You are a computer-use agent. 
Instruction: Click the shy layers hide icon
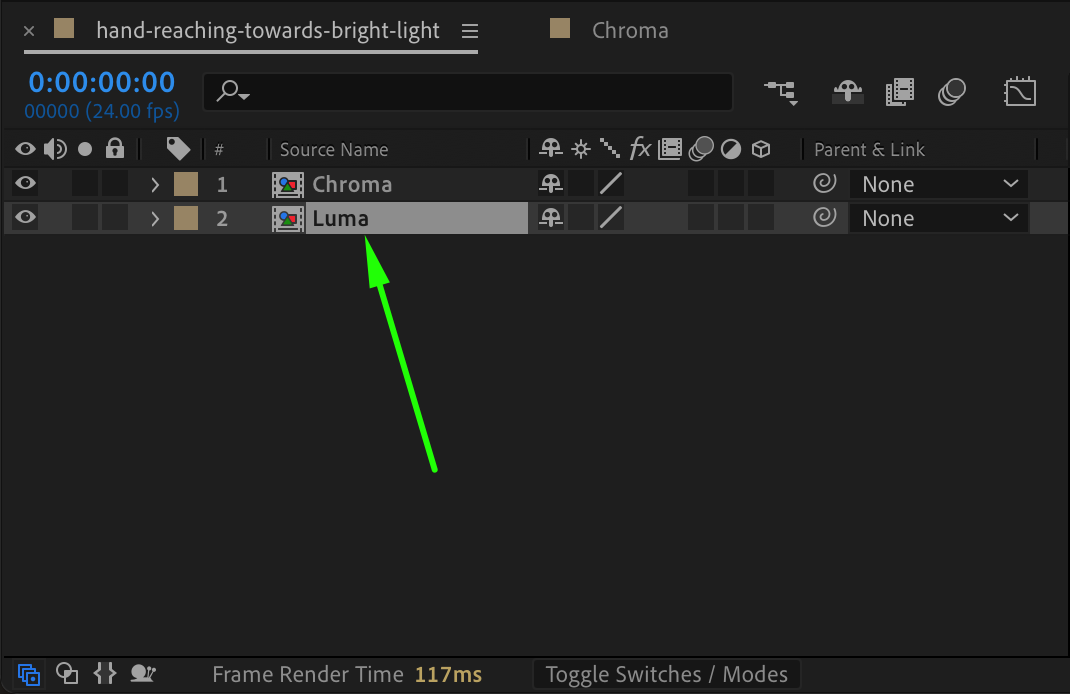tap(848, 92)
